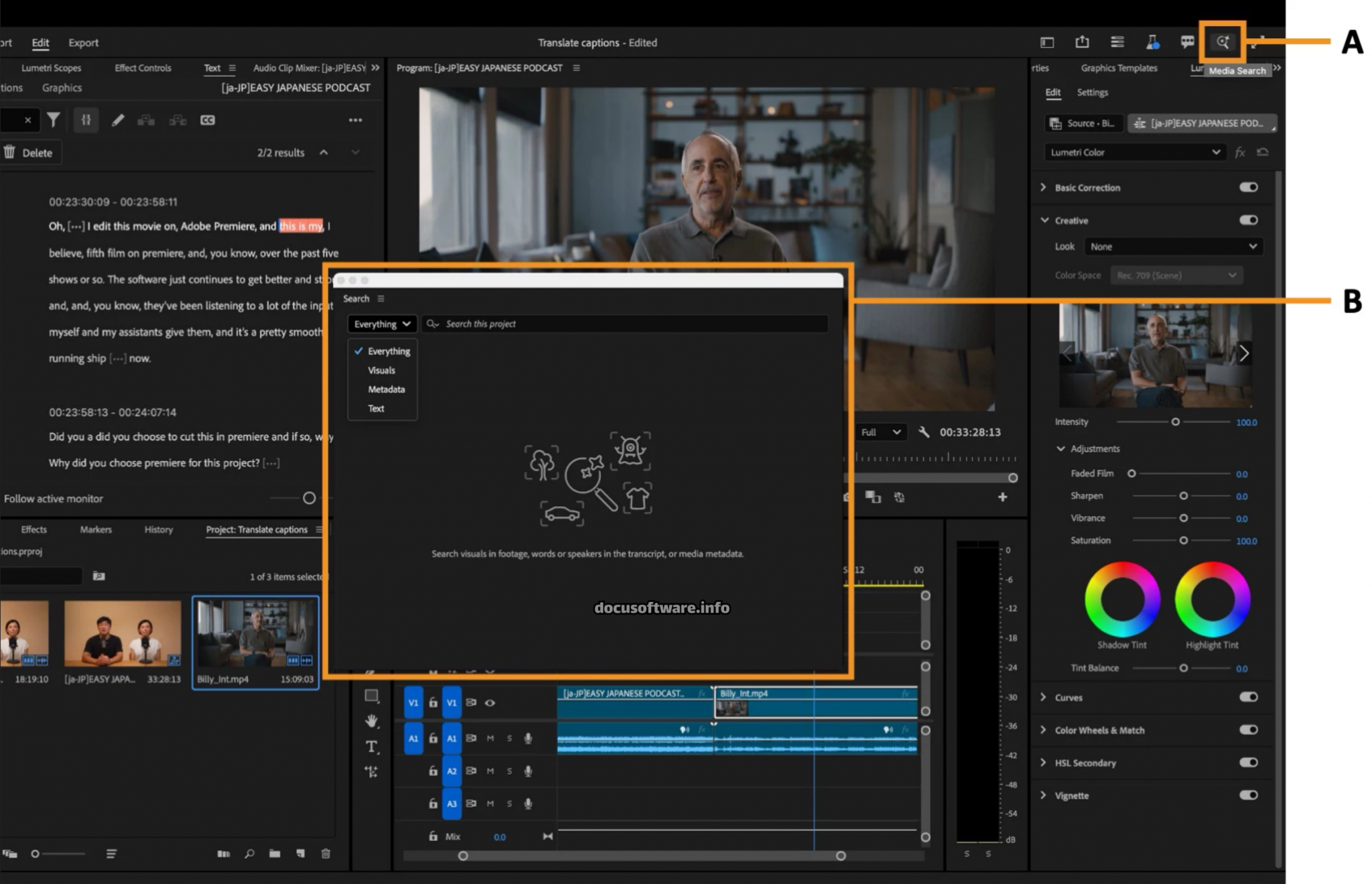The image size is (1372, 884).
Task: Open Media Search from the top toolbar
Action: click(x=1223, y=42)
